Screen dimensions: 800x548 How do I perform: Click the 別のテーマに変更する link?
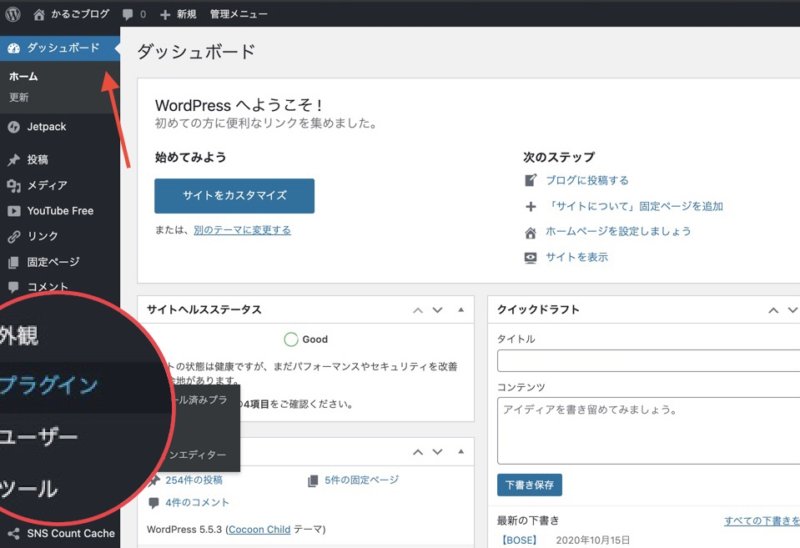coord(242,230)
